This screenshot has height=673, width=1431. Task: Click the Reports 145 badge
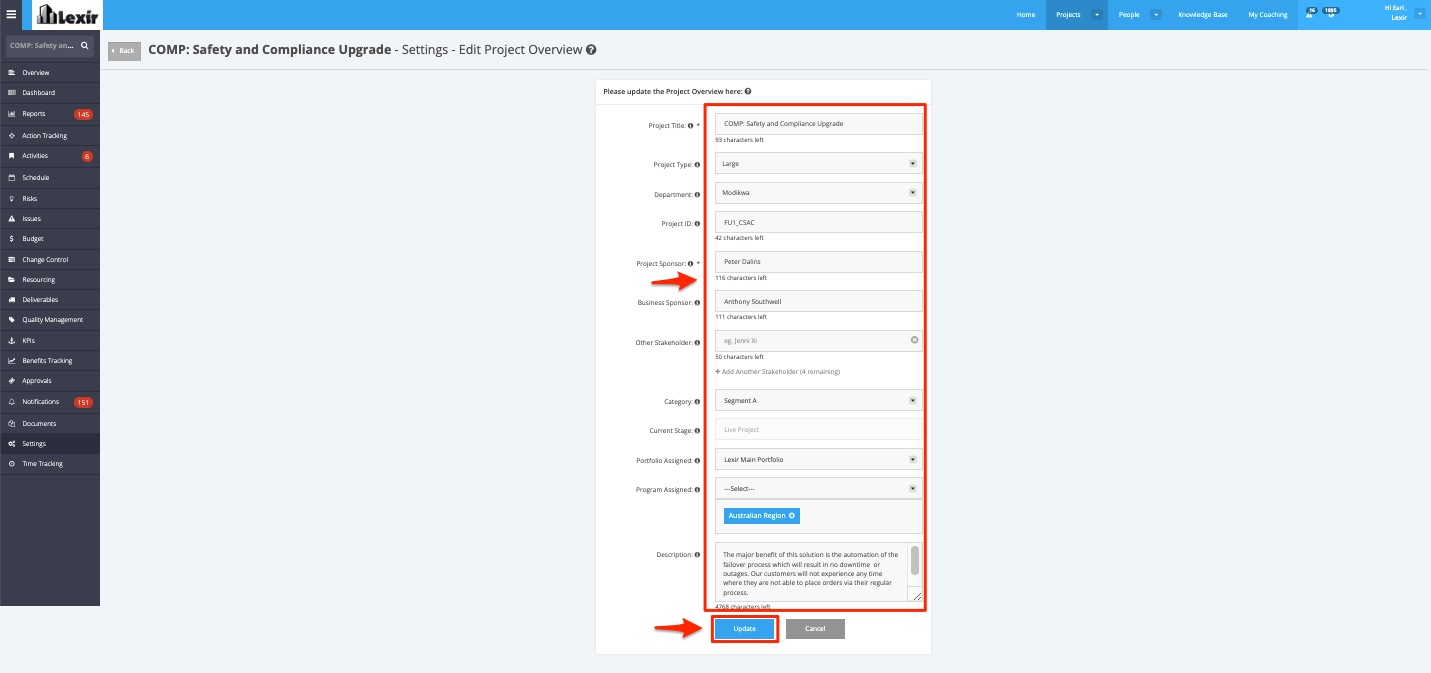pos(83,115)
